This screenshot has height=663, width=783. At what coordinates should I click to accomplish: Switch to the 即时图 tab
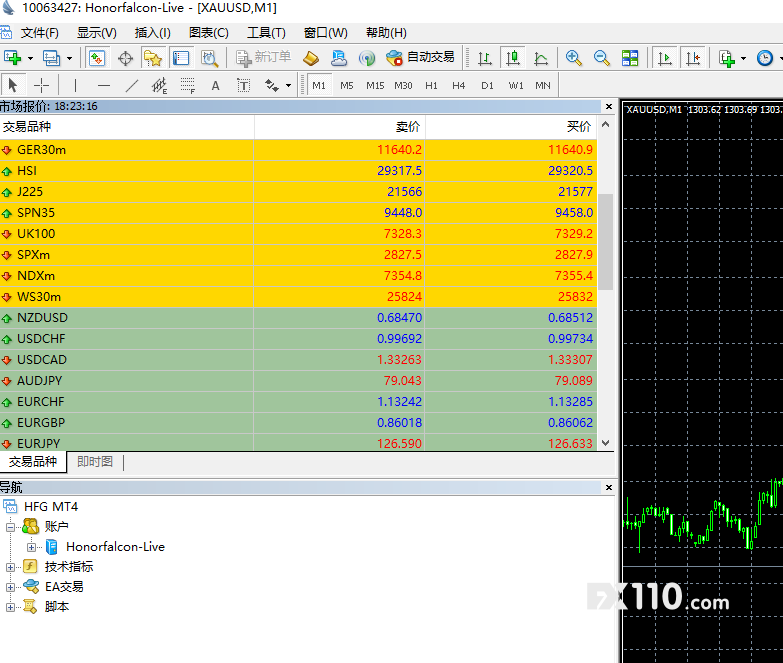95,462
